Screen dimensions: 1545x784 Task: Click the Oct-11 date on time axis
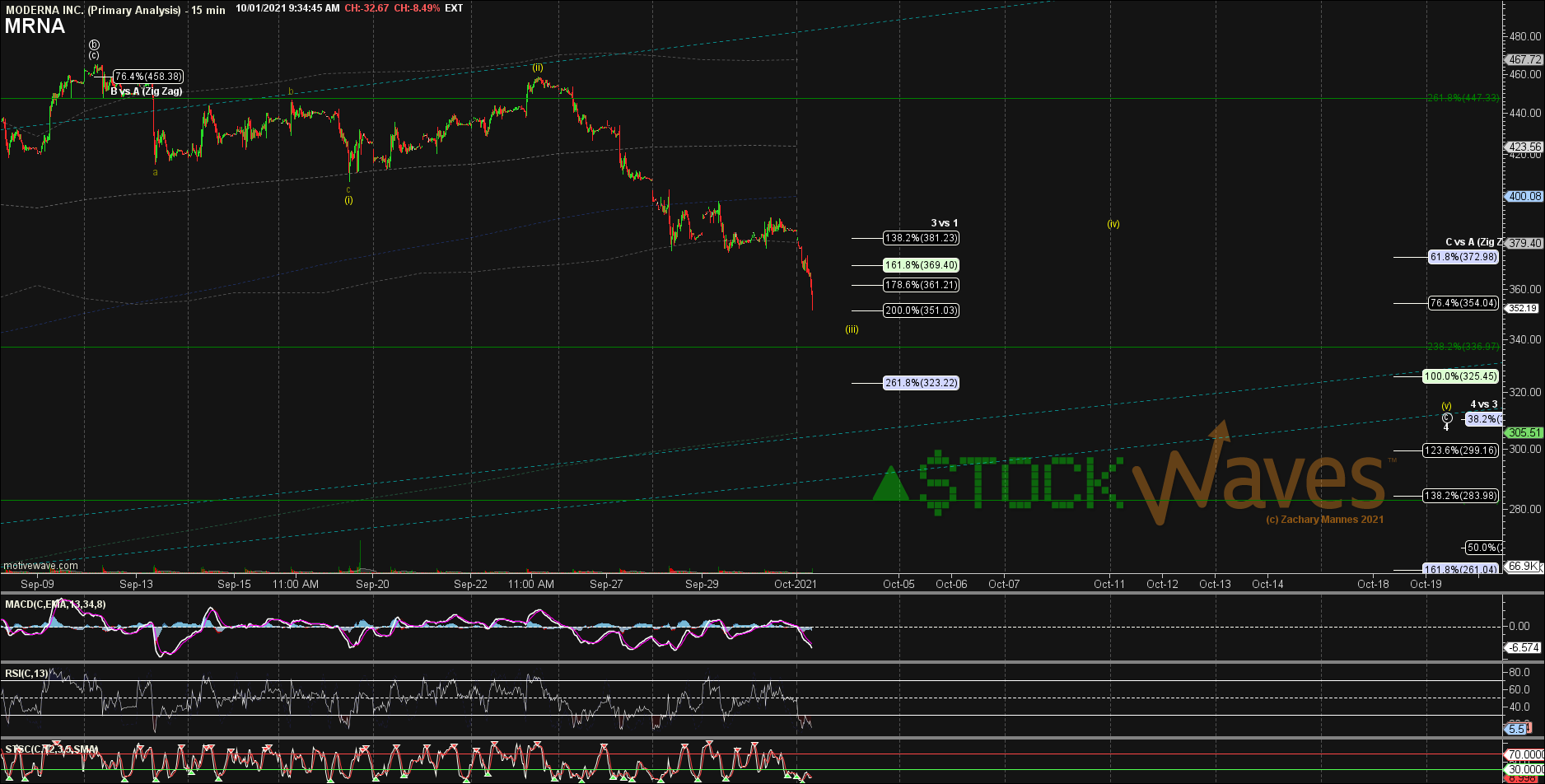tap(1109, 584)
